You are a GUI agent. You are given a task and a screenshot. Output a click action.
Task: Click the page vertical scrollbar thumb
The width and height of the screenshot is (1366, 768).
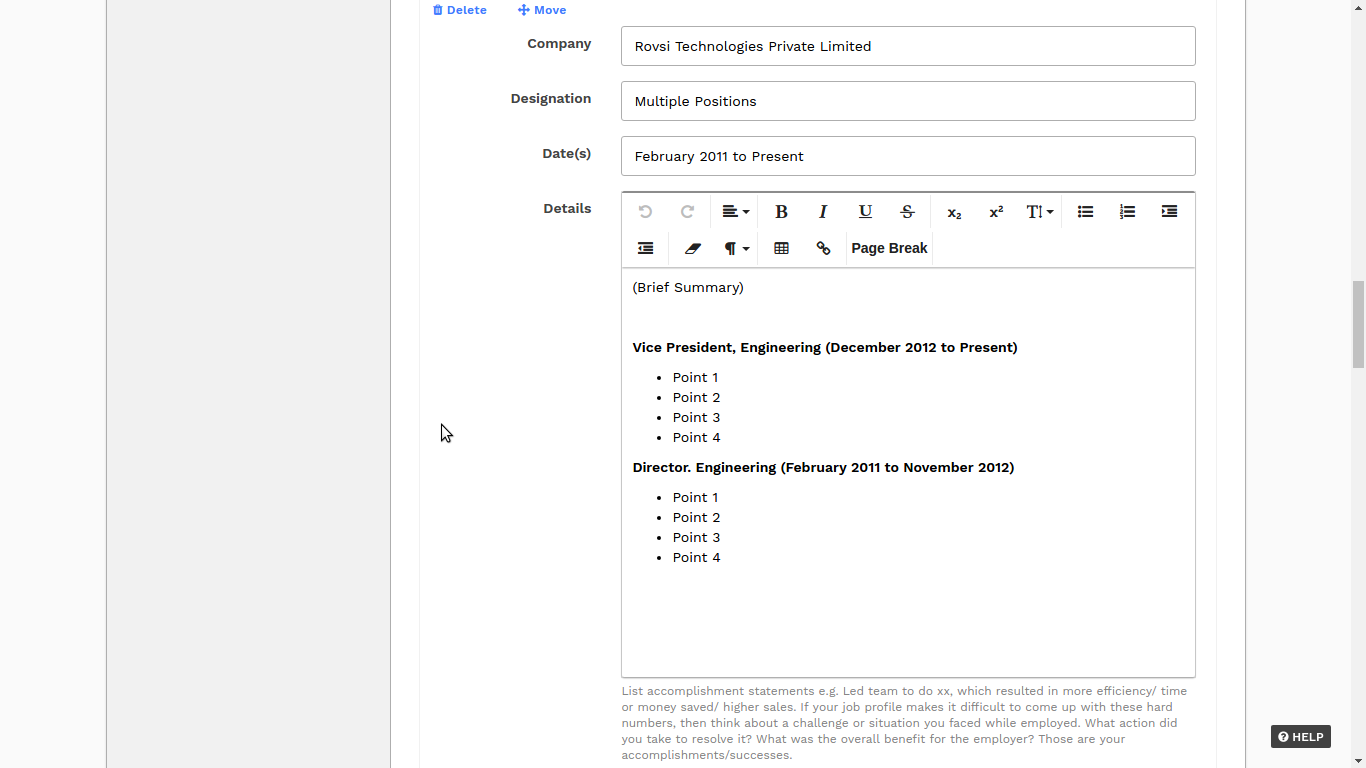click(1358, 325)
